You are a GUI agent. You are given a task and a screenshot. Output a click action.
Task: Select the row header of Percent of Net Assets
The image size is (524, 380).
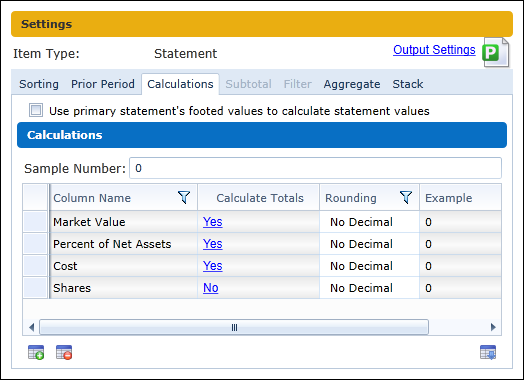click(35, 244)
